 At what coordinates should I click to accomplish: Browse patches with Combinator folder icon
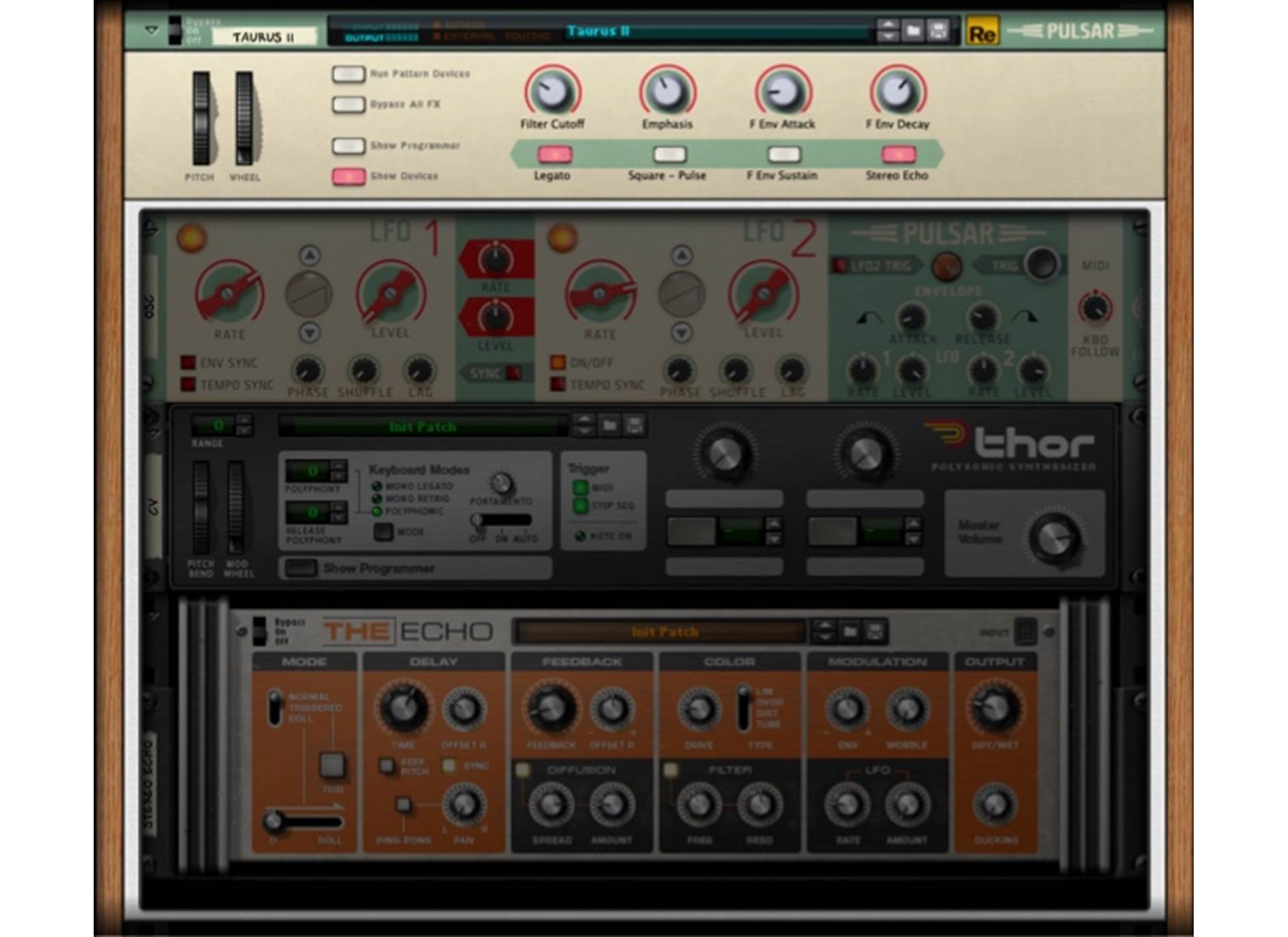tap(913, 31)
